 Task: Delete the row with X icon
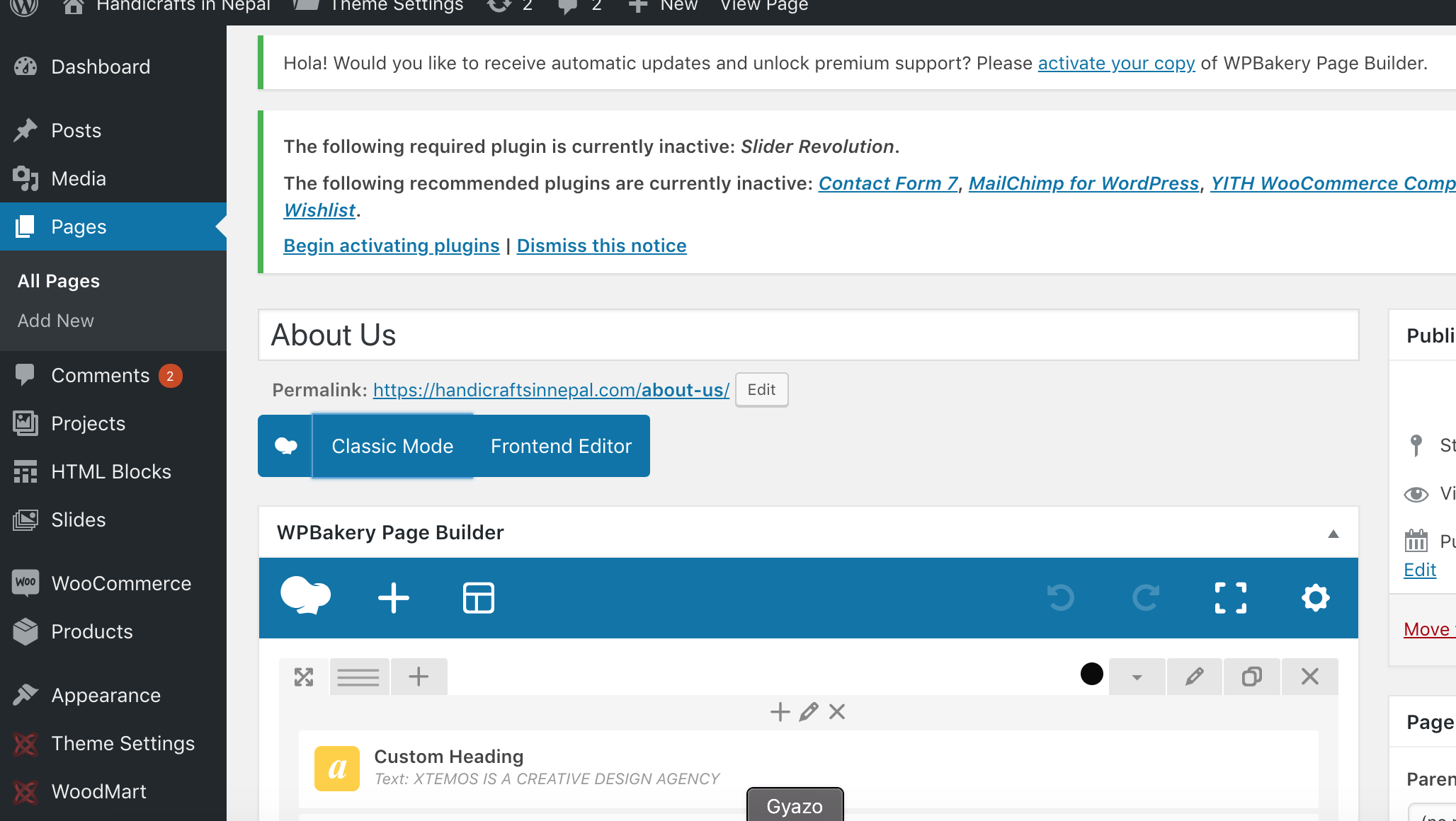point(1309,677)
